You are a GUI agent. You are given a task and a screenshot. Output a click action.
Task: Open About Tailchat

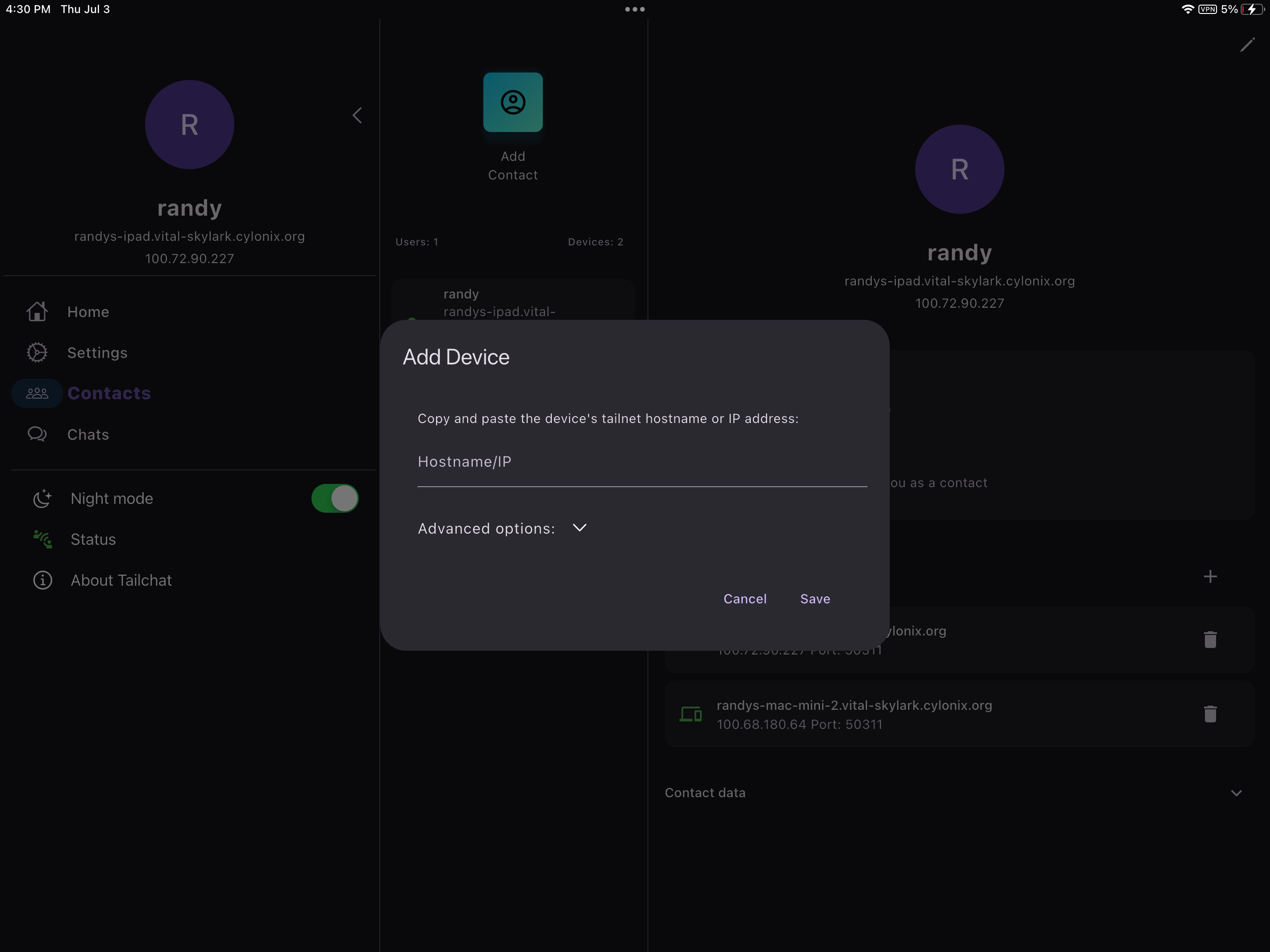[190, 581]
